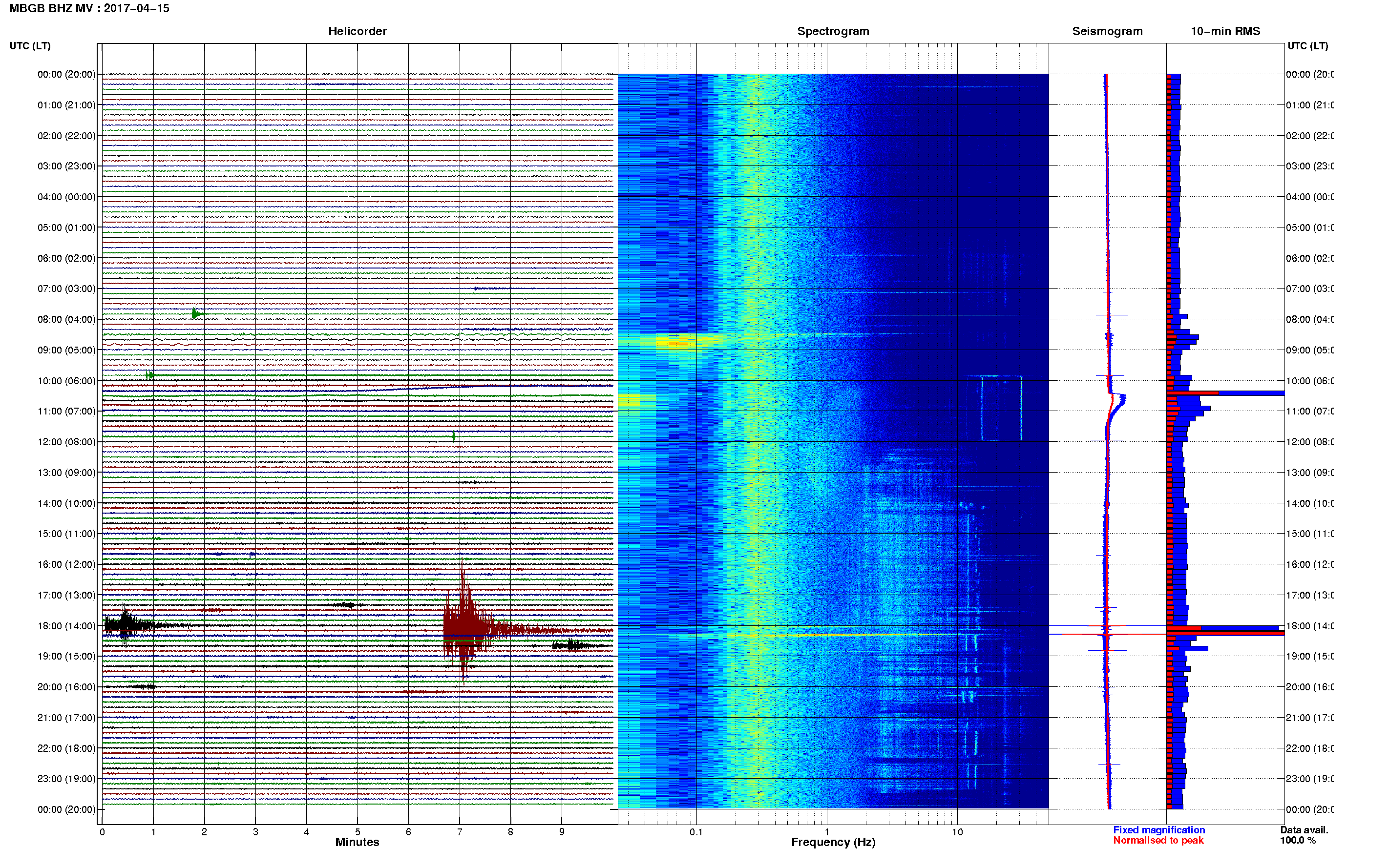Click the 15:00 (11:00) time label on the left axis
1389x868 pixels.
[66, 534]
